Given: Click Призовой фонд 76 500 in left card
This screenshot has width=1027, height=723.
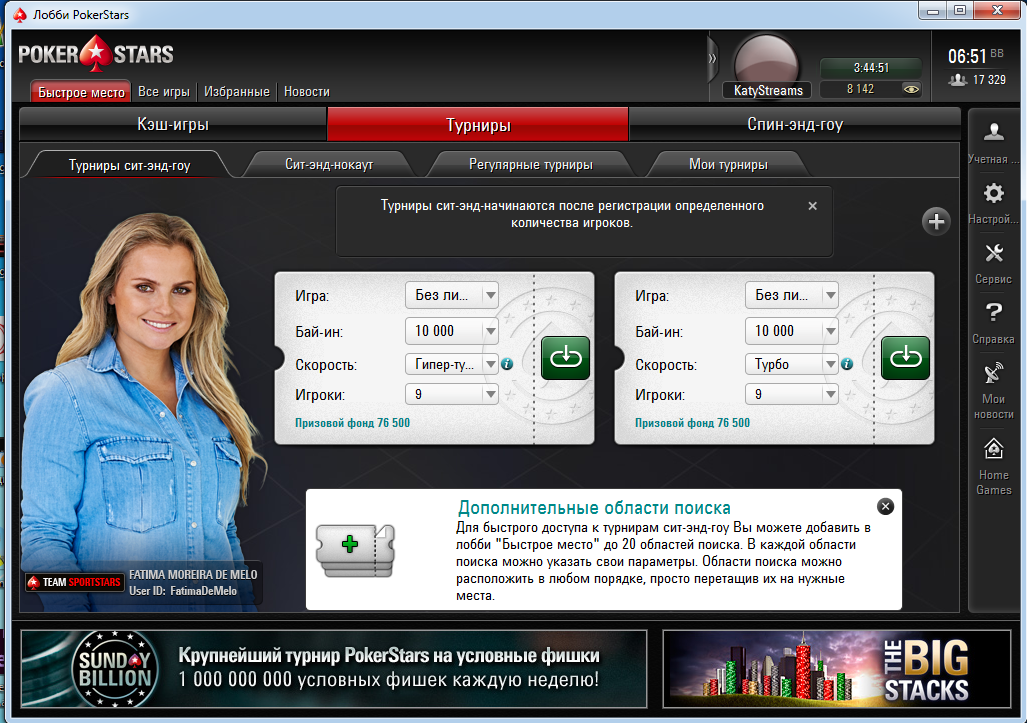Looking at the screenshot, I should pyautogui.click(x=352, y=423).
